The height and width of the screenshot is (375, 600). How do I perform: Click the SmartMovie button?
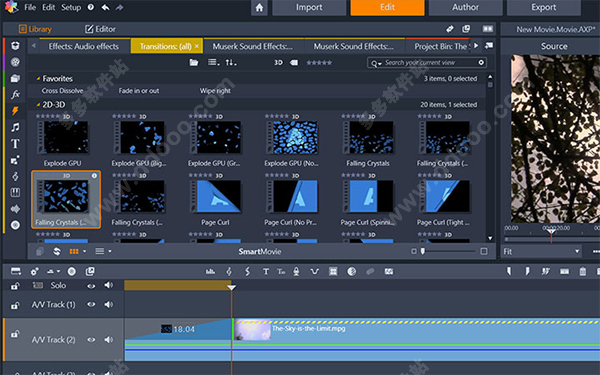[x=260, y=251]
